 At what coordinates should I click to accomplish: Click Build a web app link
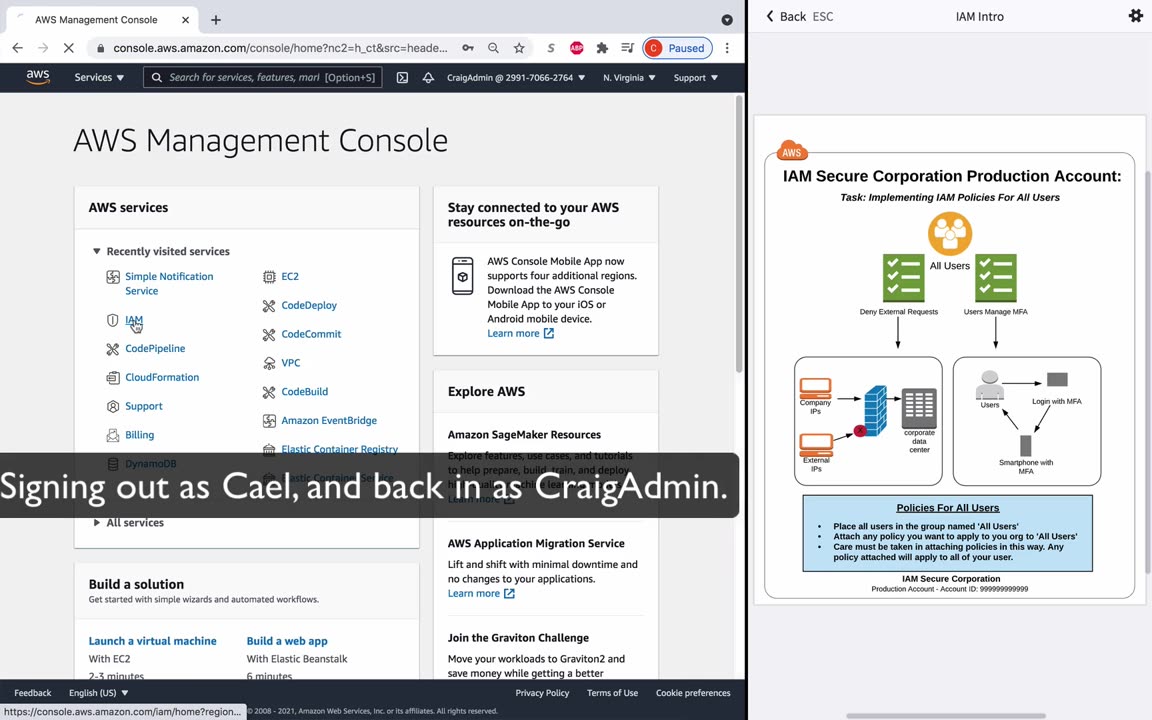287,641
